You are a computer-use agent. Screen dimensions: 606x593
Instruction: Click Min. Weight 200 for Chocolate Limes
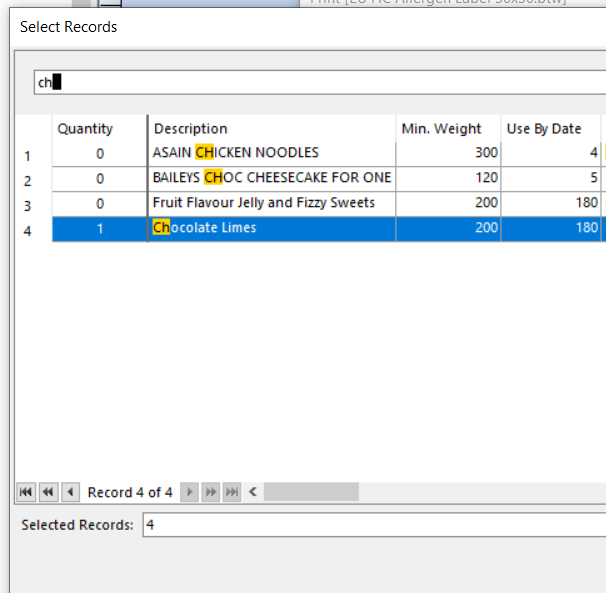448,228
